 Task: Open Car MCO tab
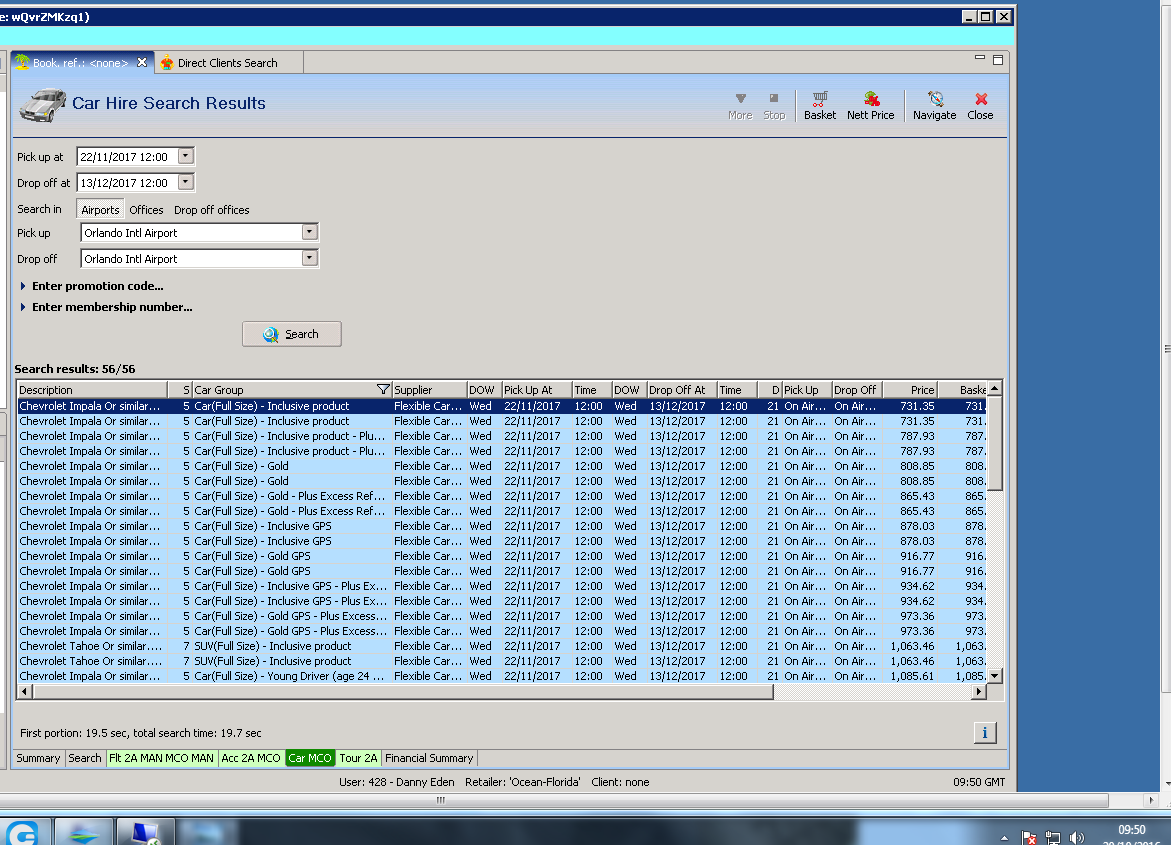310,758
